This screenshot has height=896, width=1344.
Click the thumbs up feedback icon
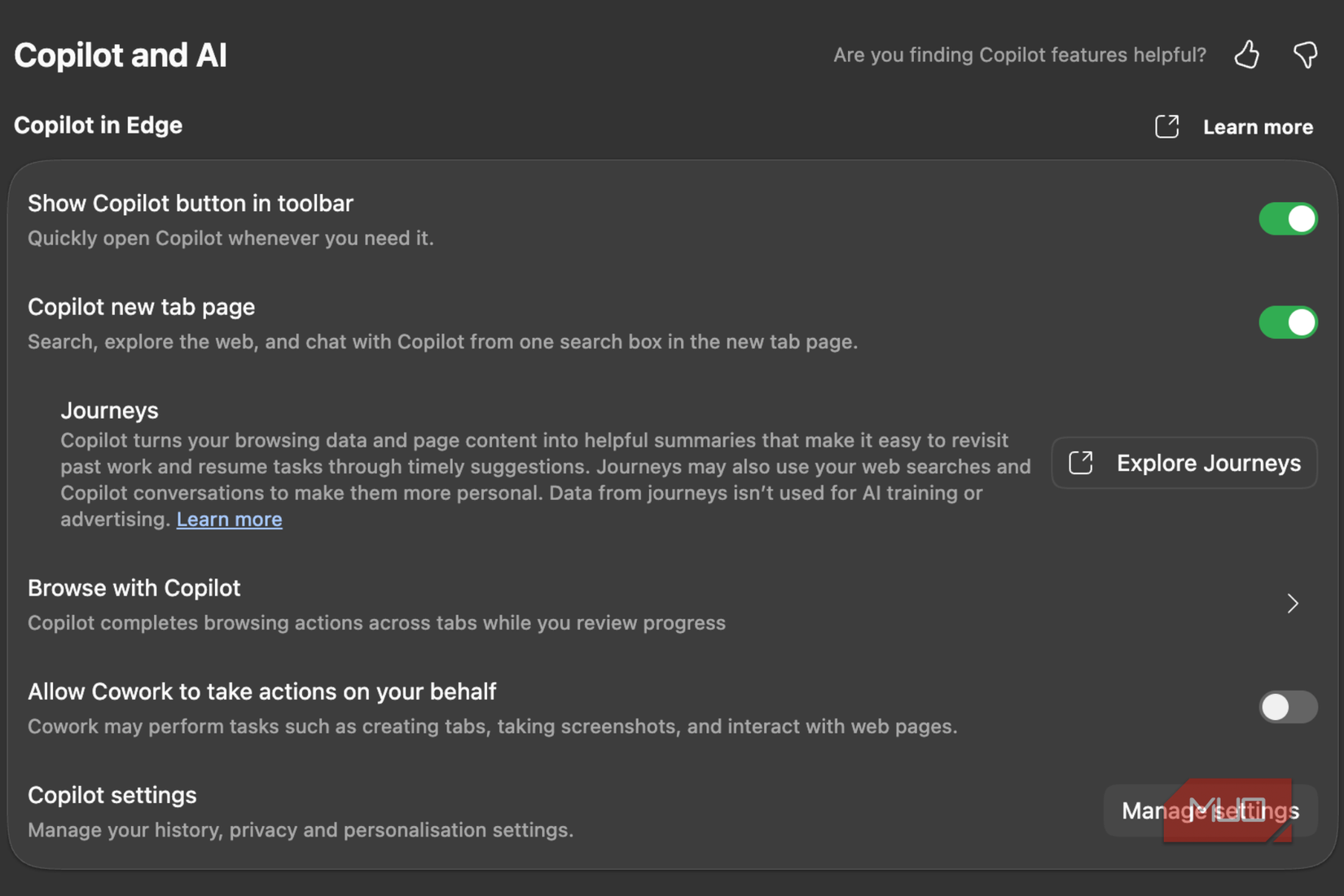1246,55
